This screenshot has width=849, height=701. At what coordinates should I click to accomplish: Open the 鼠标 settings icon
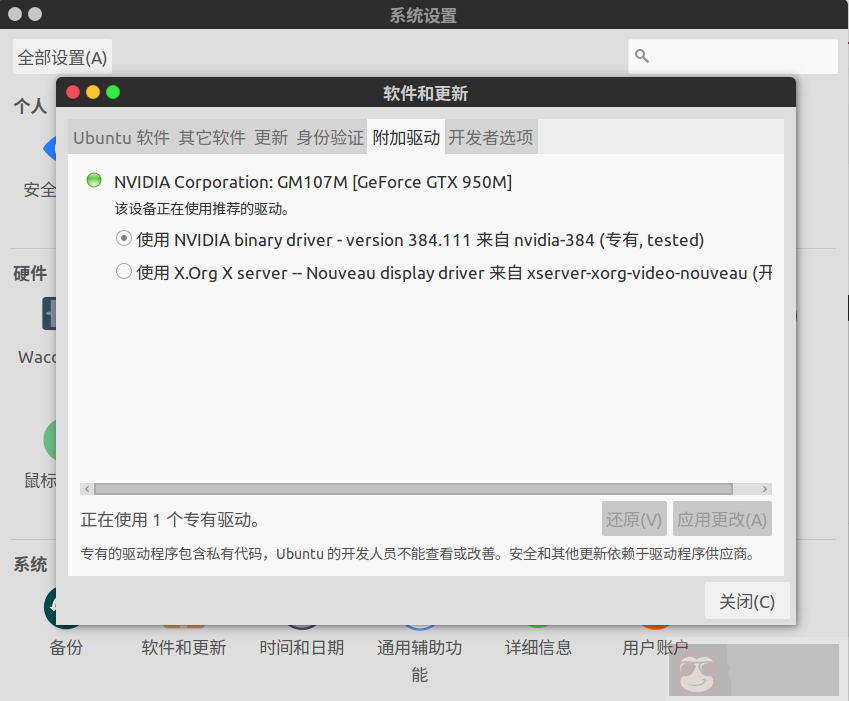(44, 440)
